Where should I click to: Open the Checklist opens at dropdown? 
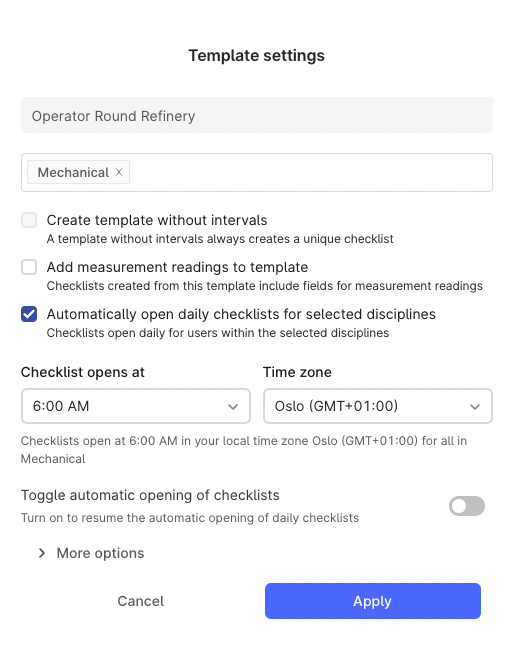click(x=136, y=406)
